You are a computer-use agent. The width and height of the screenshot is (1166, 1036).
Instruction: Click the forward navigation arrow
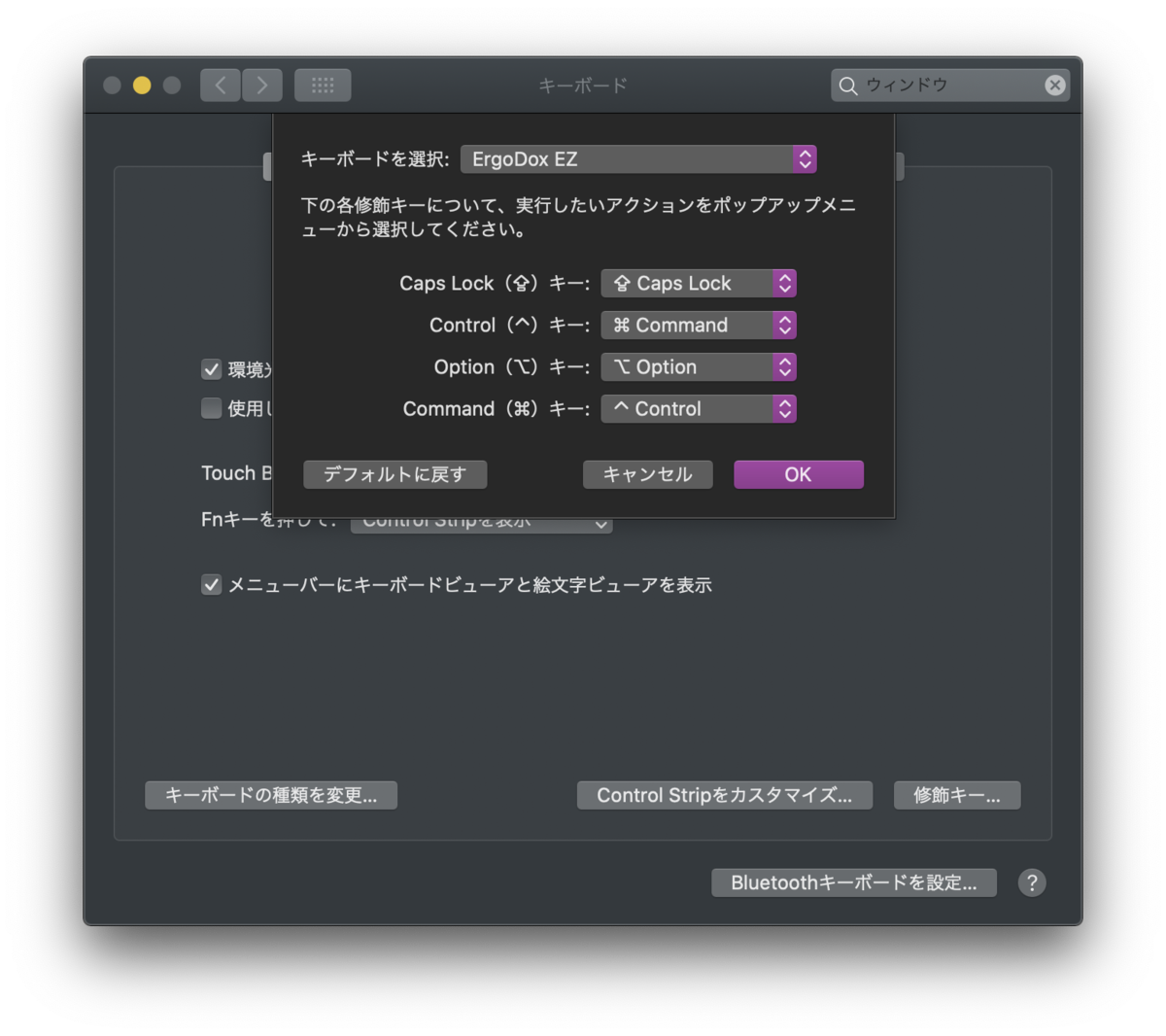[x=261, y=85]
